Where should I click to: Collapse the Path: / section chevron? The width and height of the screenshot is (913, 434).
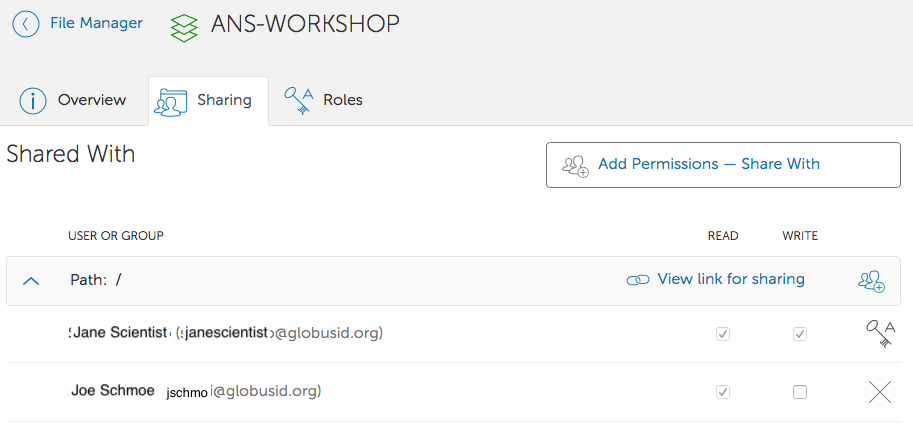[x=31, y=281]
